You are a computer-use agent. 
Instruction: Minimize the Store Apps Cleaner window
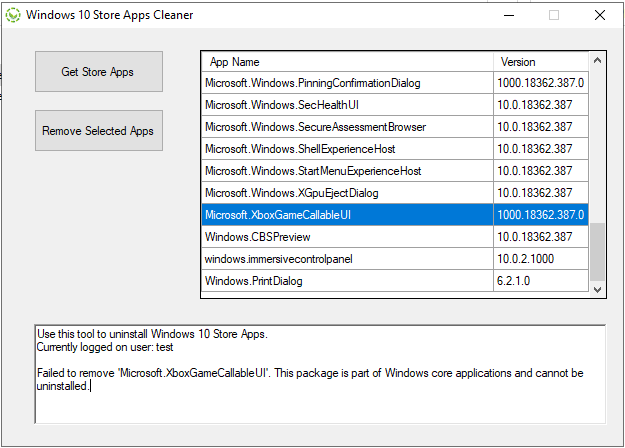[509, 16]
